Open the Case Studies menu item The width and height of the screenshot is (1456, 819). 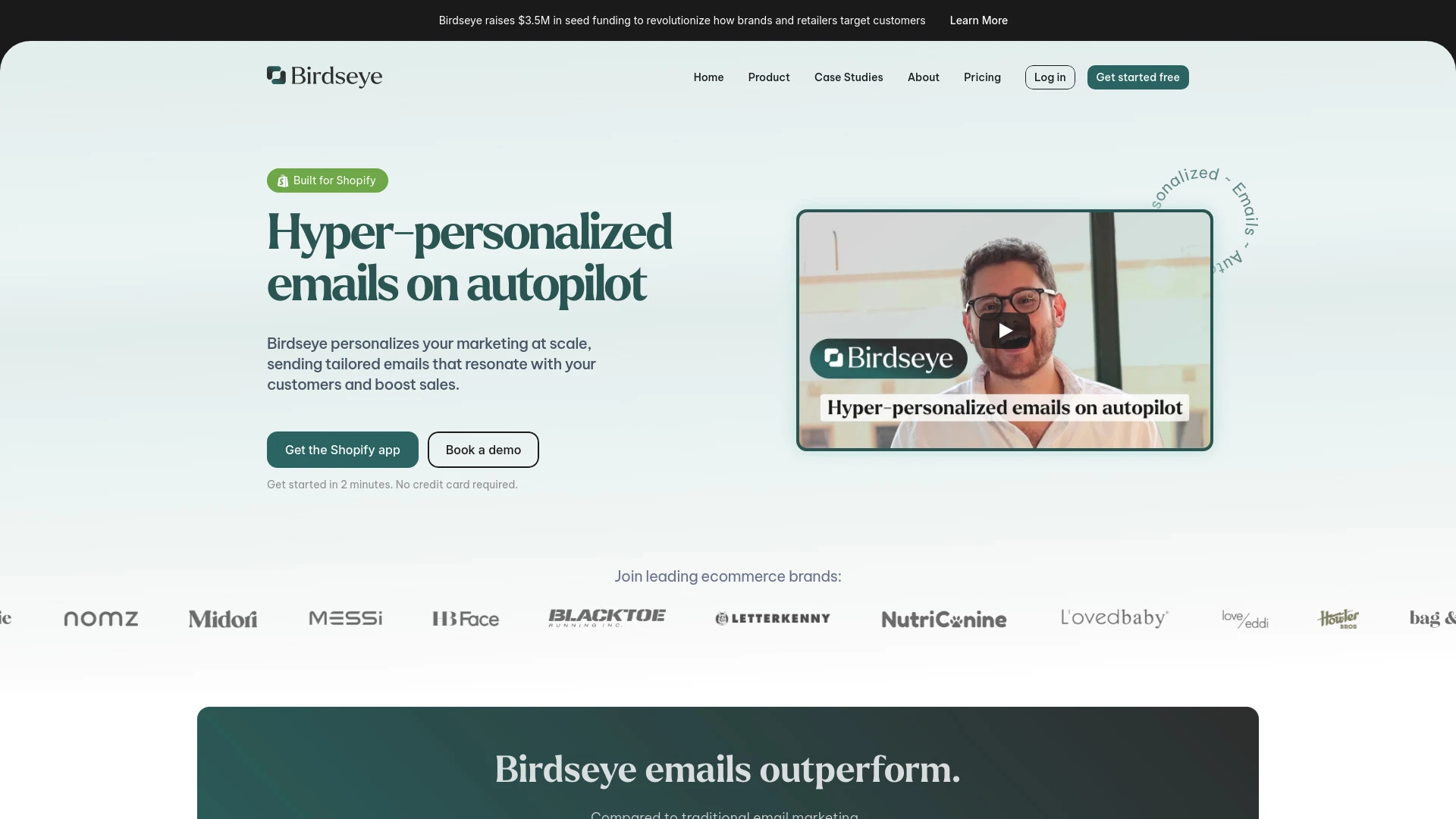click(x=848, y=76)
